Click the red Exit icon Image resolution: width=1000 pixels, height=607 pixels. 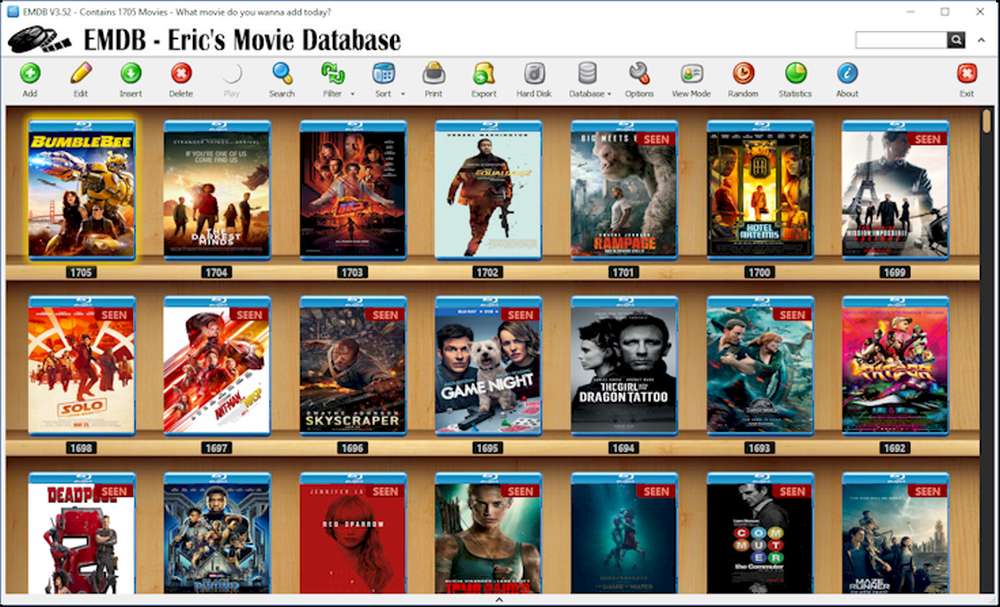967,73
